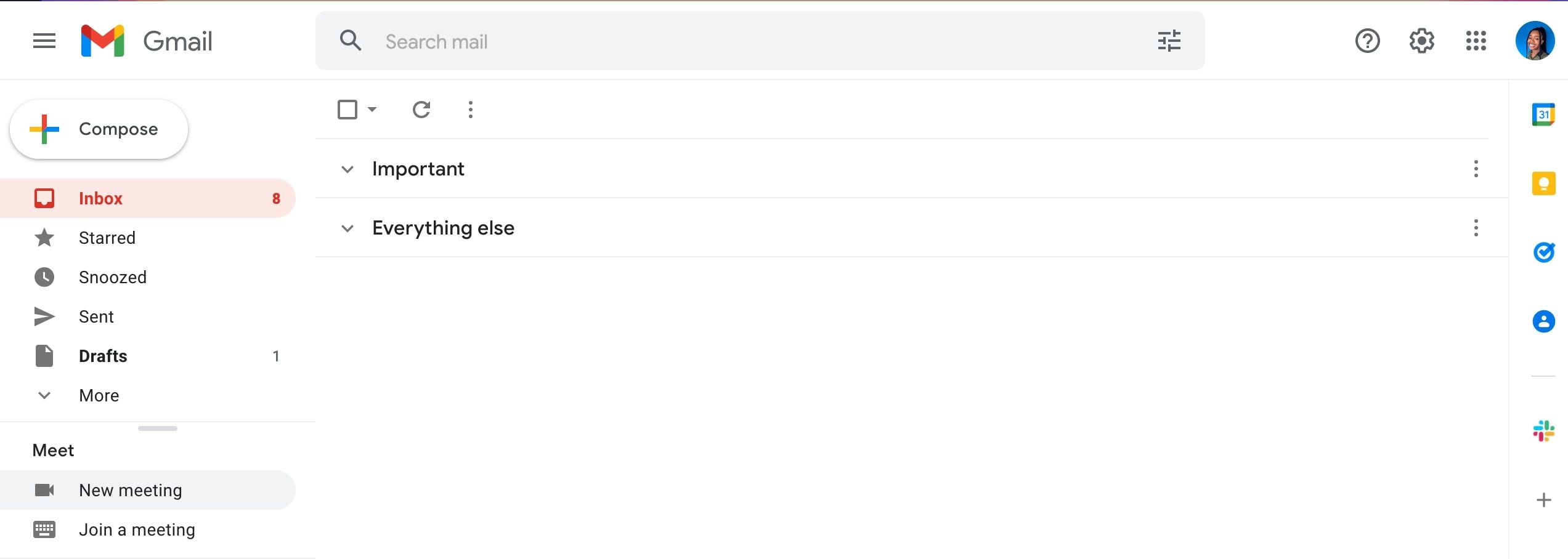
Task: Toggle the select-all conversations checkbox
Action: [347, 109]
